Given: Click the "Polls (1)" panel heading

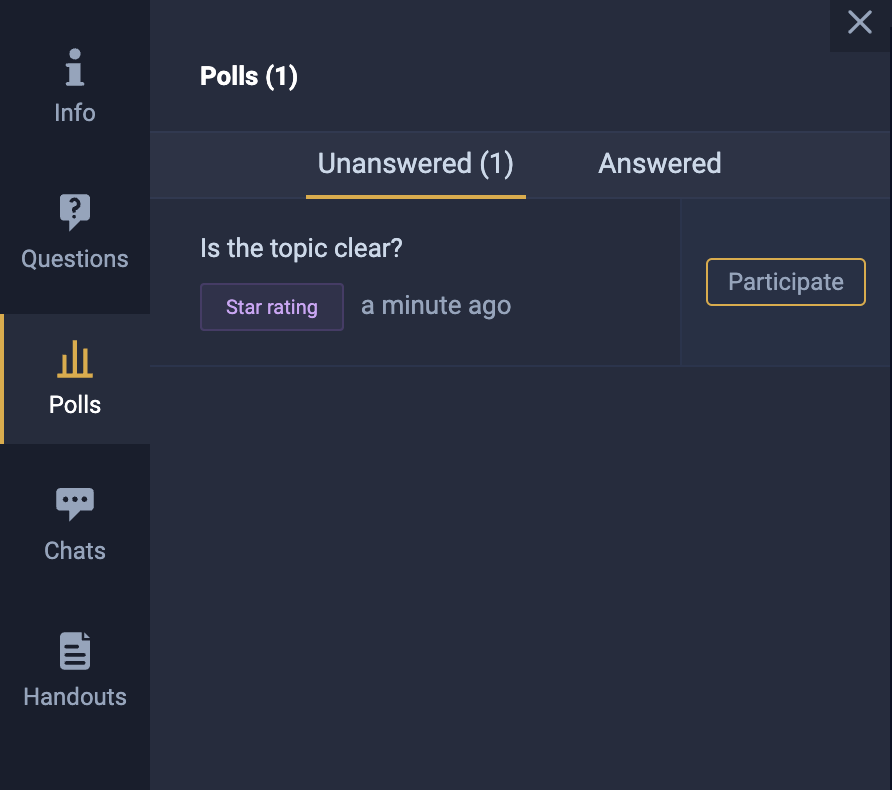Looking at the screenshot, I should 249,76.
